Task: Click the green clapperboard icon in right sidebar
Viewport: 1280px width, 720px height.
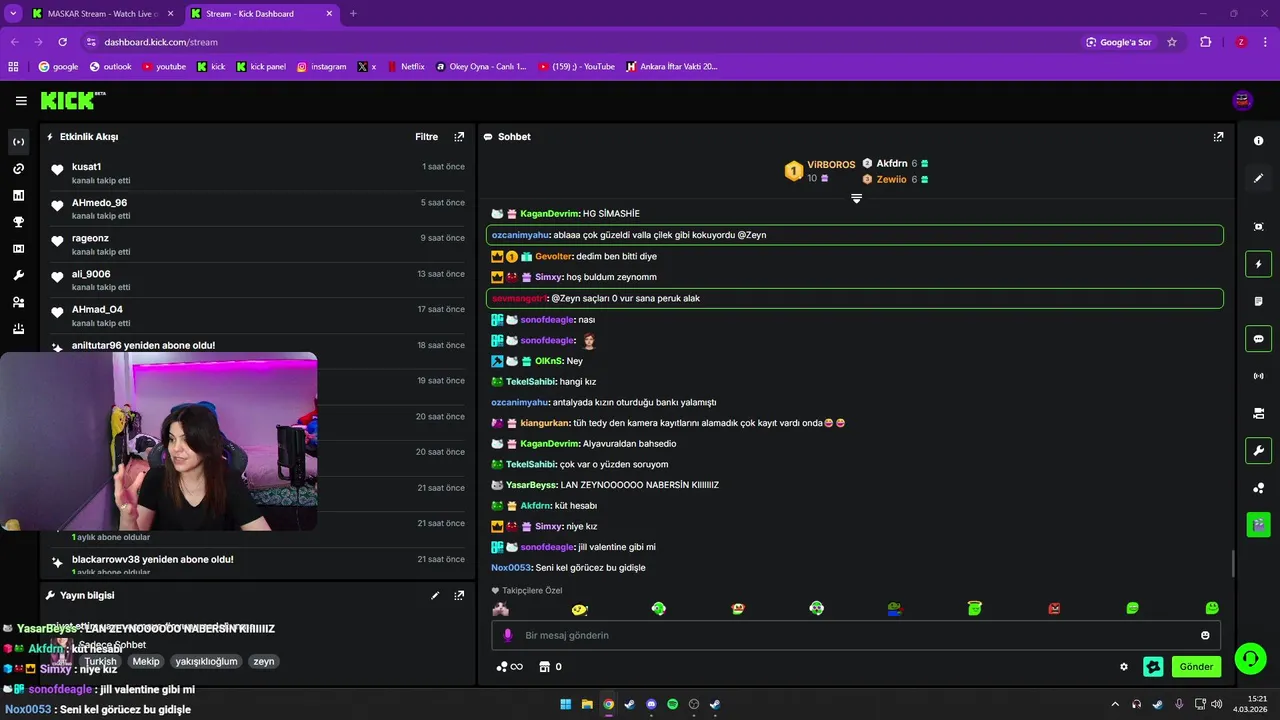Action: [1258, 524]
